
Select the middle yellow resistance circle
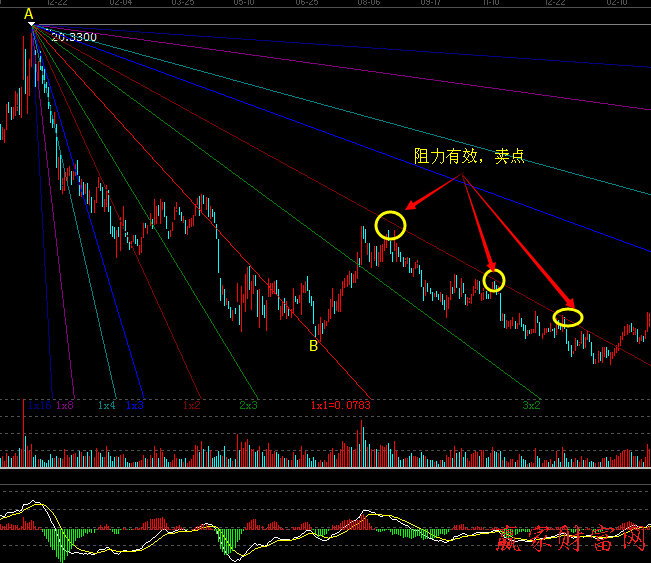[494, 280]
